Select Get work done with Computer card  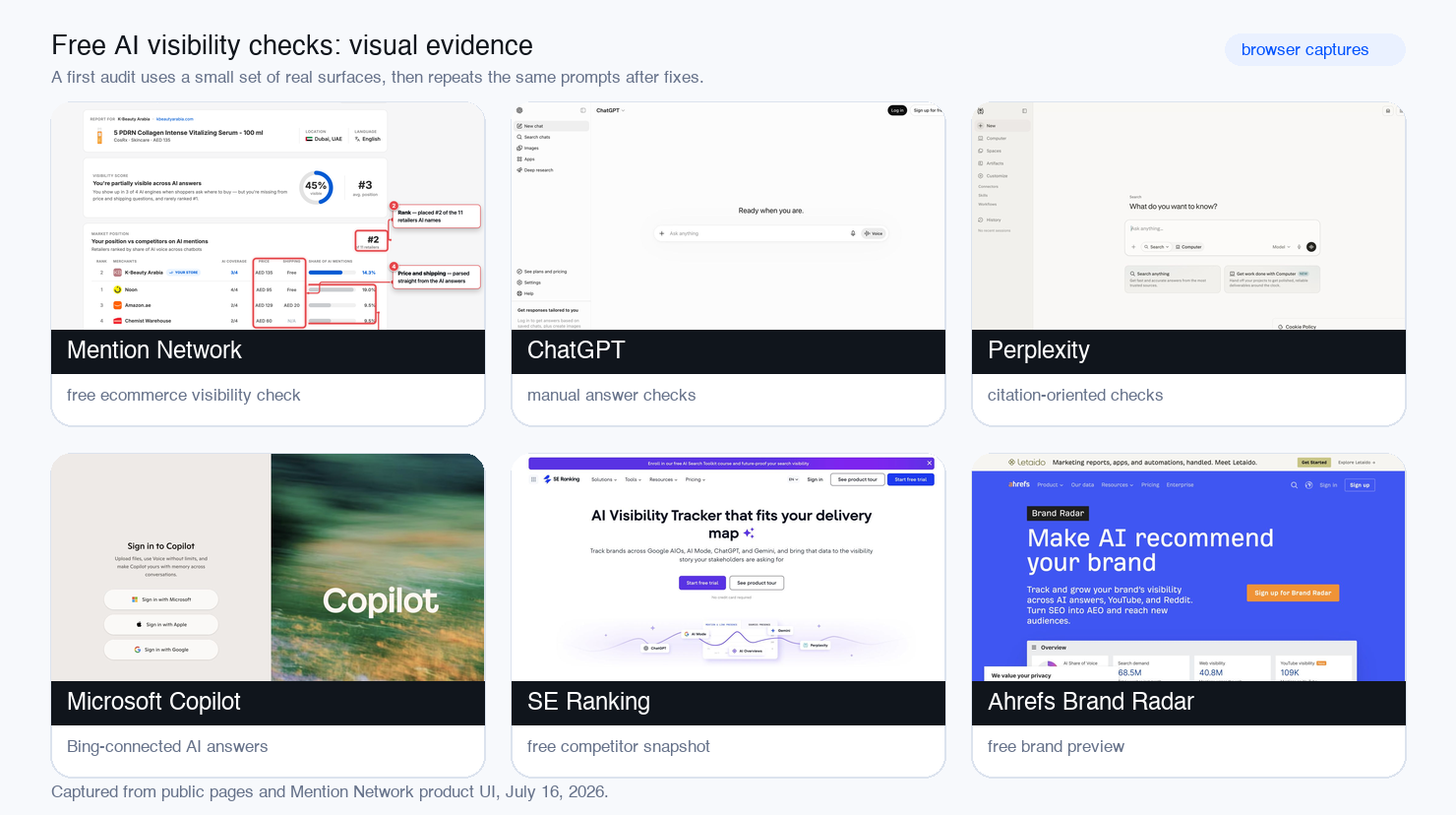click(x=1272, y=279)
